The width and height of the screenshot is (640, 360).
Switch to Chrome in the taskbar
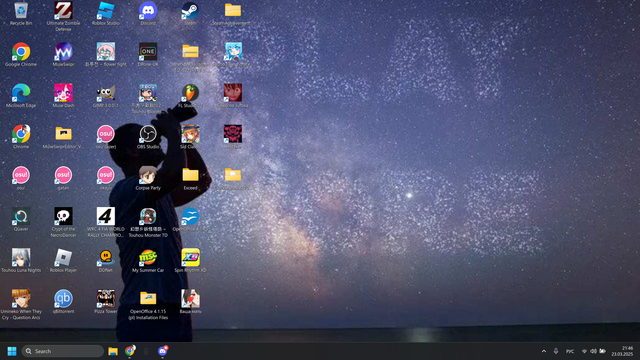click(x=130, y=351)
